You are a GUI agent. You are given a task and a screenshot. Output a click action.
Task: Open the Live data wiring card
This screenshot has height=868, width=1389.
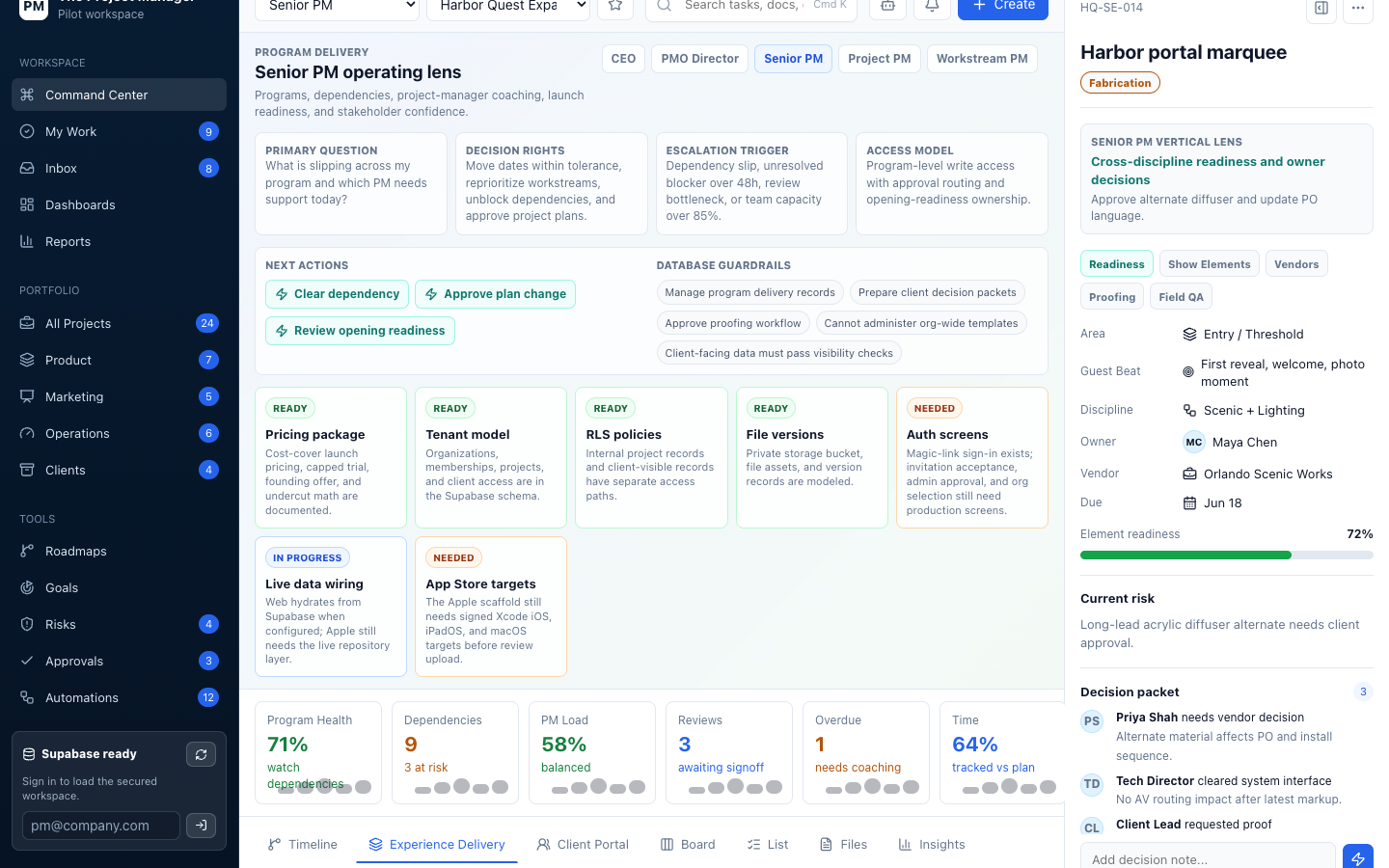331,607
